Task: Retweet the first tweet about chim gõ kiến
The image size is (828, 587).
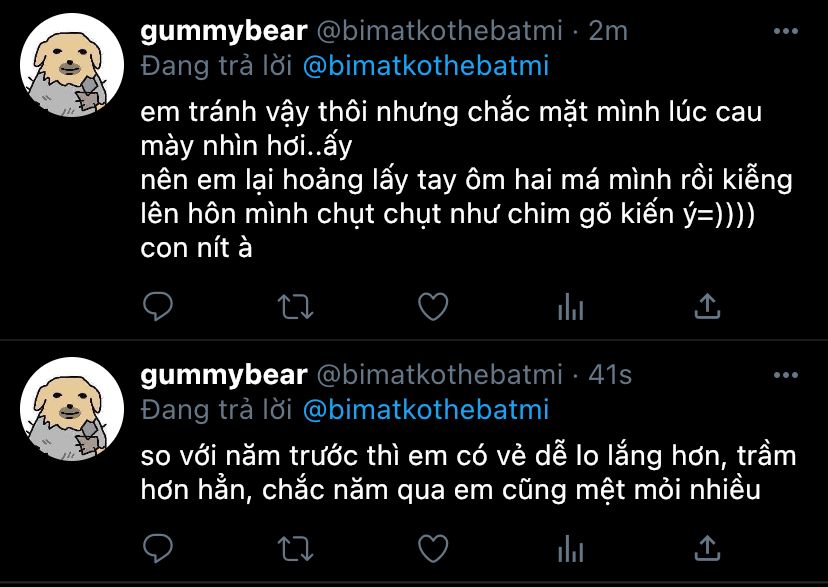Action: point(295,307)
